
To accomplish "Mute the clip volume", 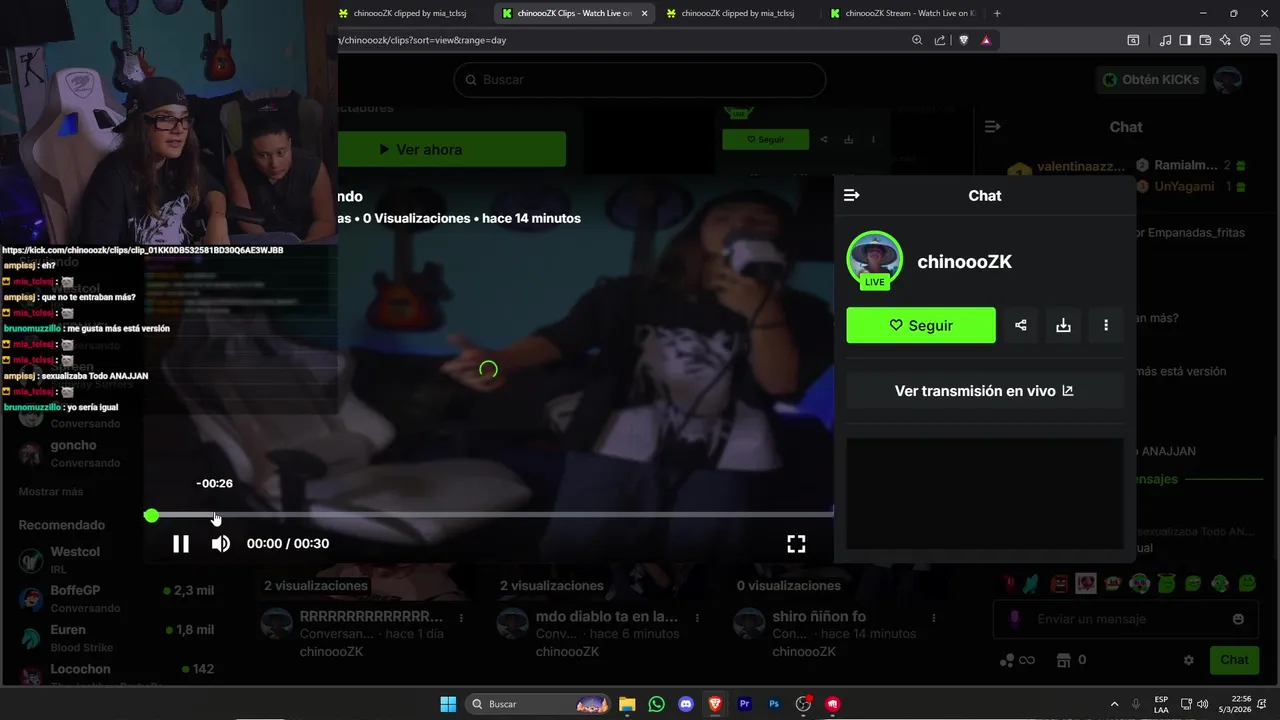I will [x=221, y=544].
